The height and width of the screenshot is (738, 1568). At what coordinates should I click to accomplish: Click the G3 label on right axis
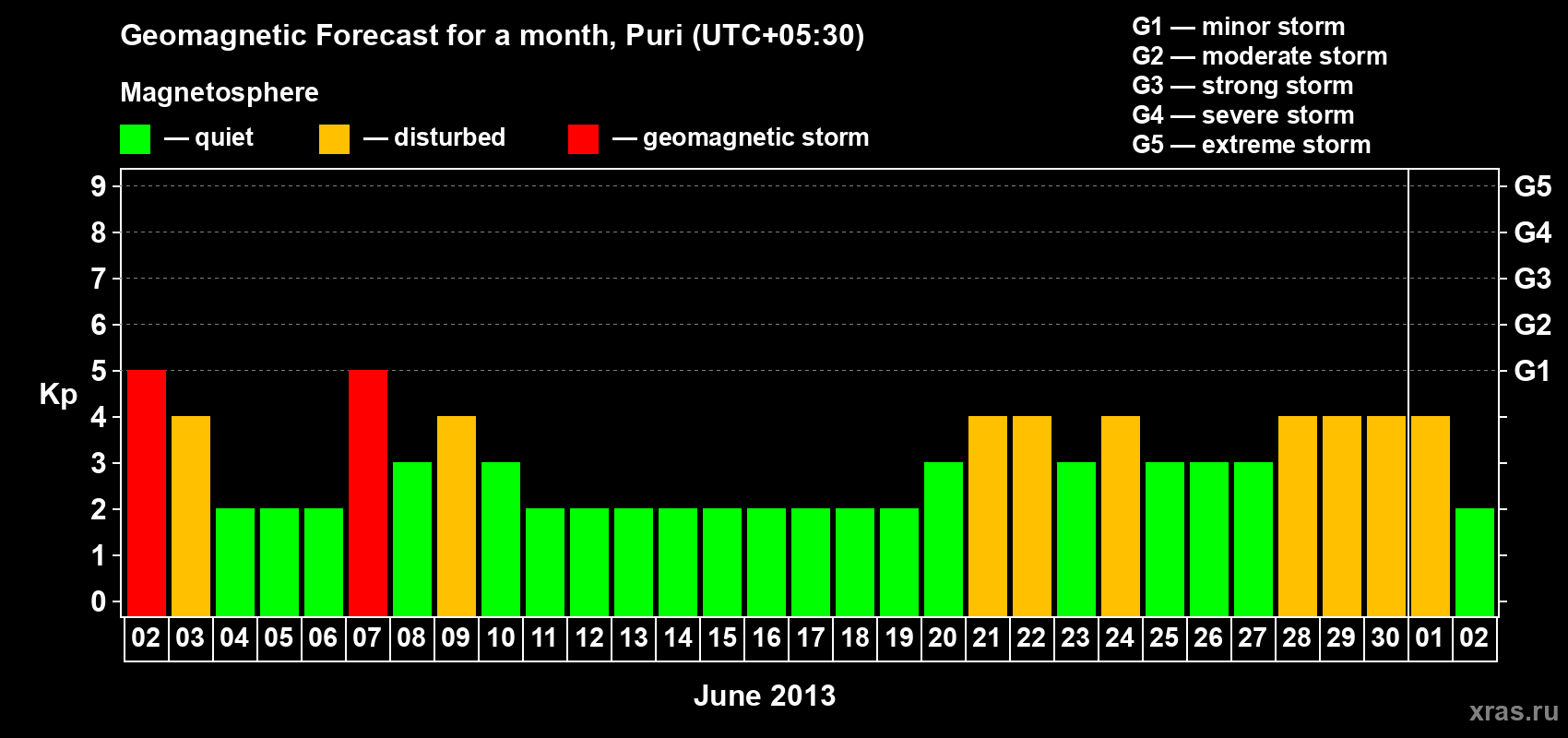click(x=1533, y=279)
